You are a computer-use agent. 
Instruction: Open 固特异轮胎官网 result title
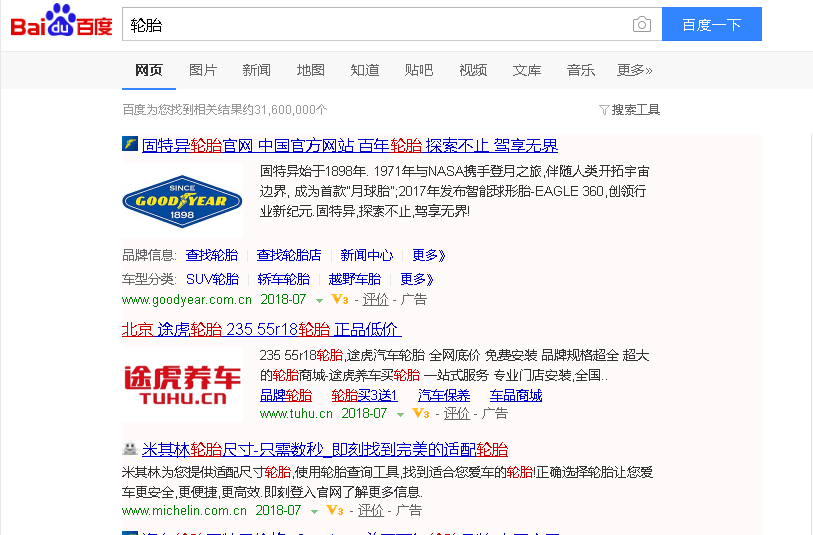point(350,145)
